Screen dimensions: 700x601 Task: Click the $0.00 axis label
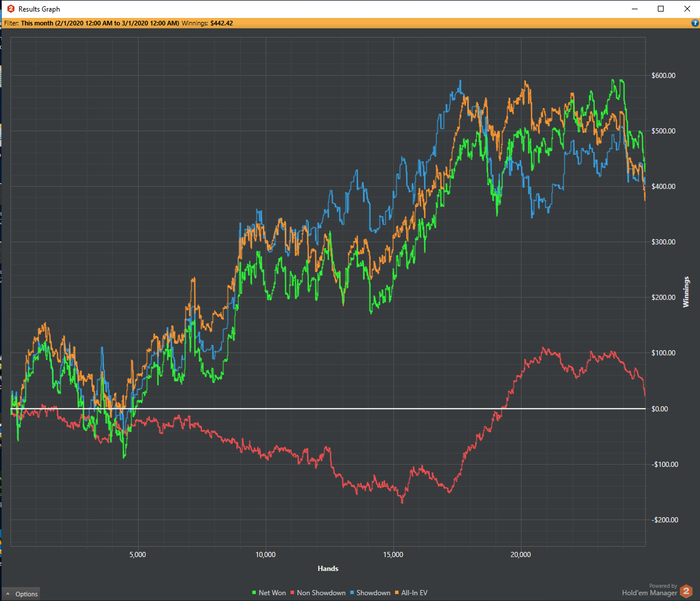660,409
